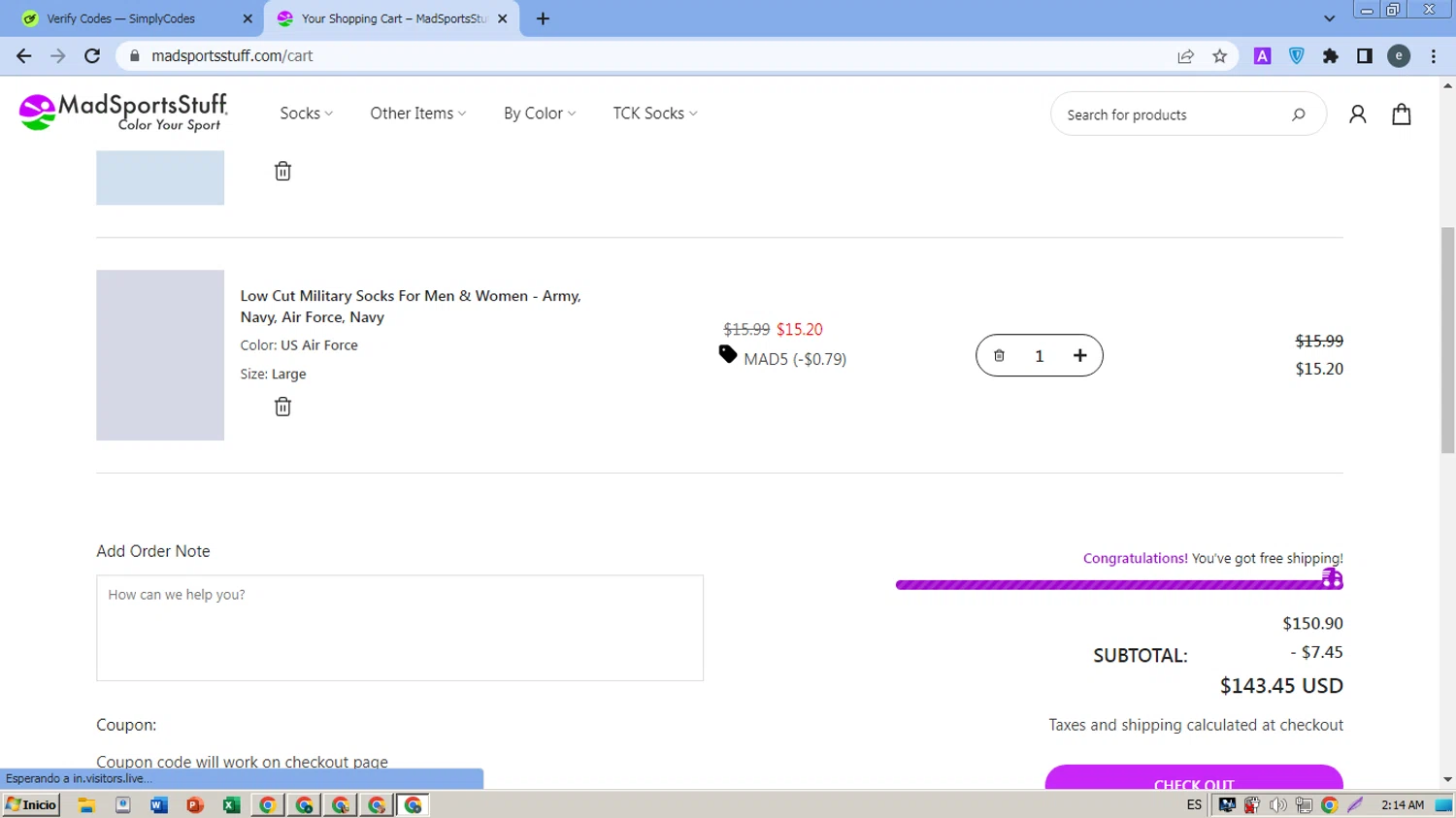This screenshot has width=1456, height=818.
Task: Click the MAD5 discount tag icon
Action: click(728, 354)
